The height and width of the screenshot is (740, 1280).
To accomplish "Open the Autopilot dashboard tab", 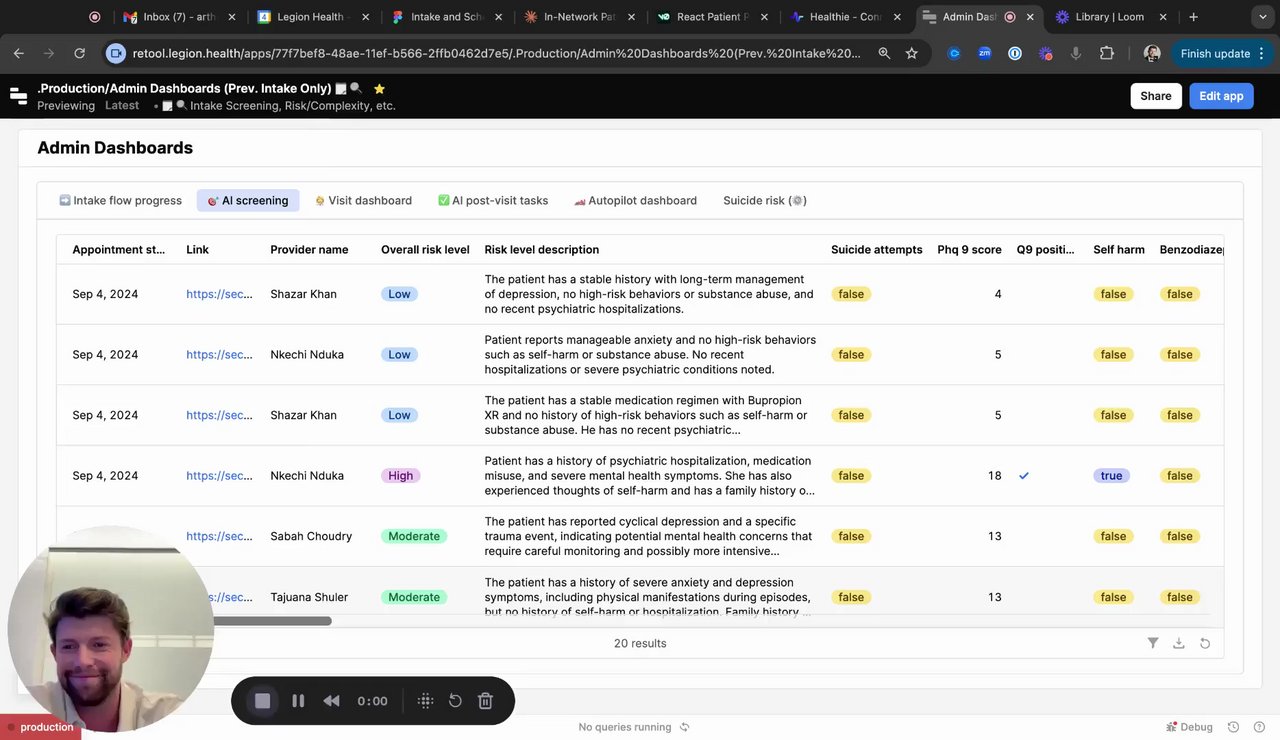I will 635,200.
